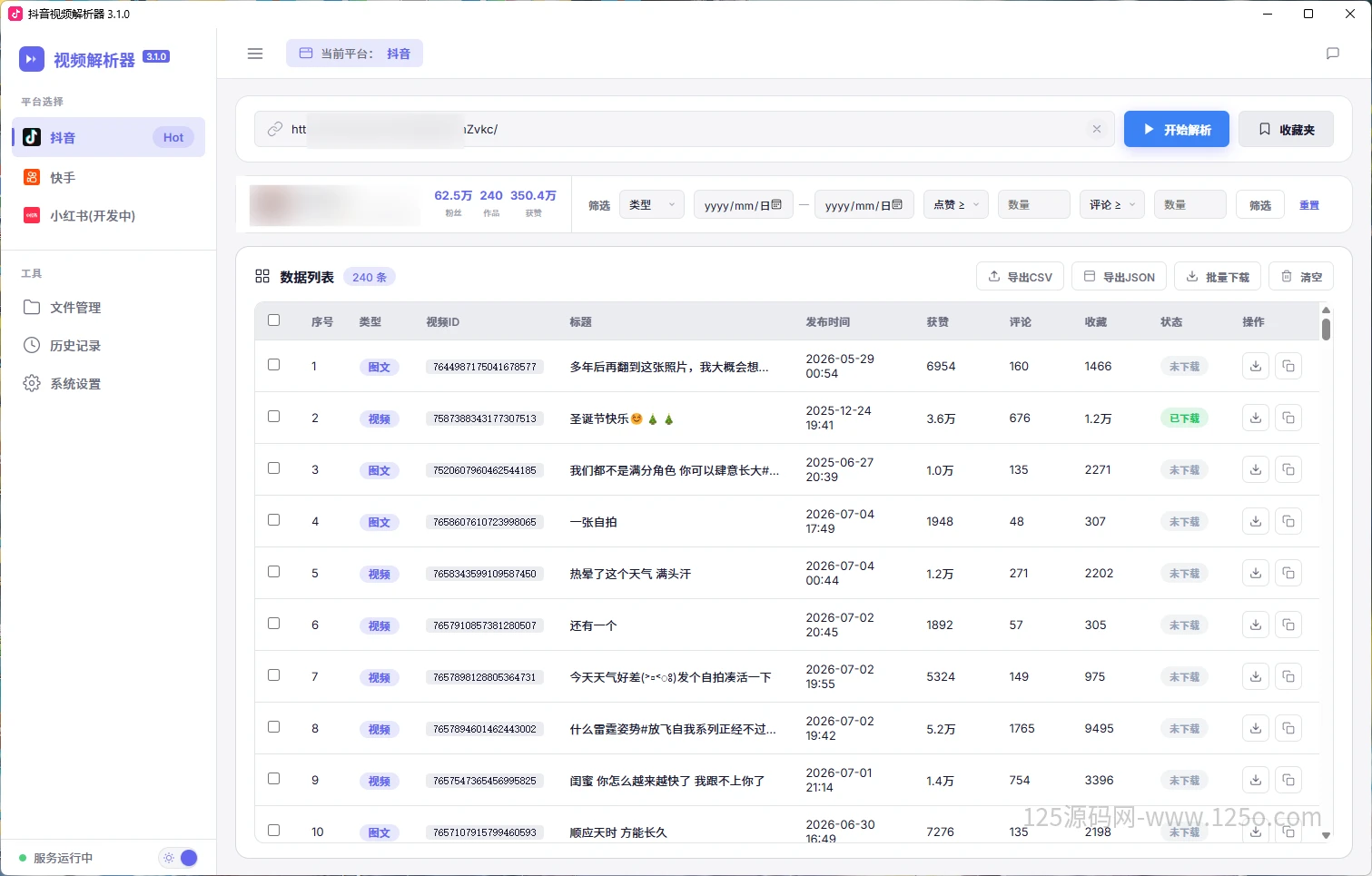Open 历史记录 in sidebar
The height and width of the screenshot is (876, 1372).
109,346
